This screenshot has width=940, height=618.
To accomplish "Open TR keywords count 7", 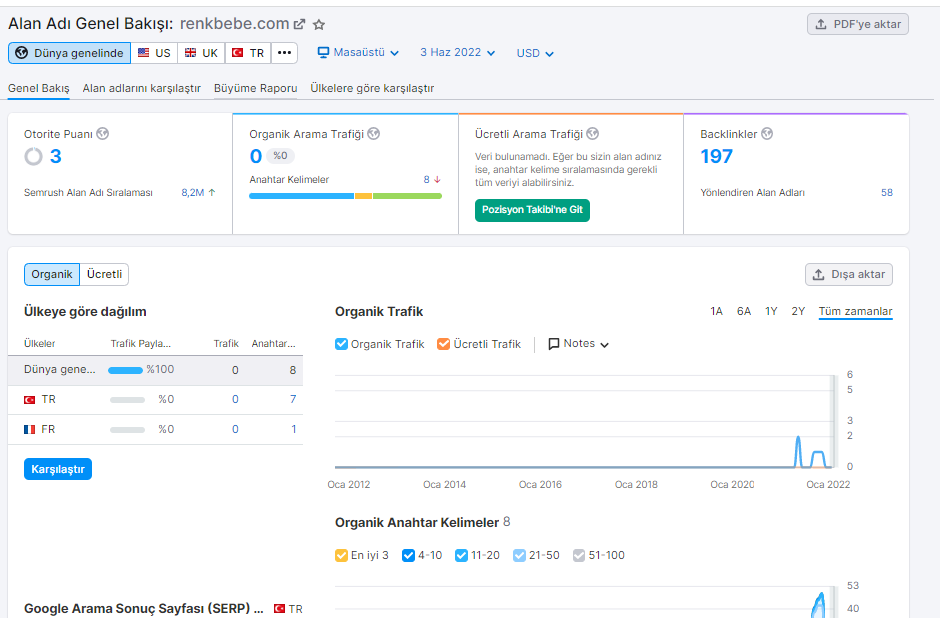I will point(293,399).
